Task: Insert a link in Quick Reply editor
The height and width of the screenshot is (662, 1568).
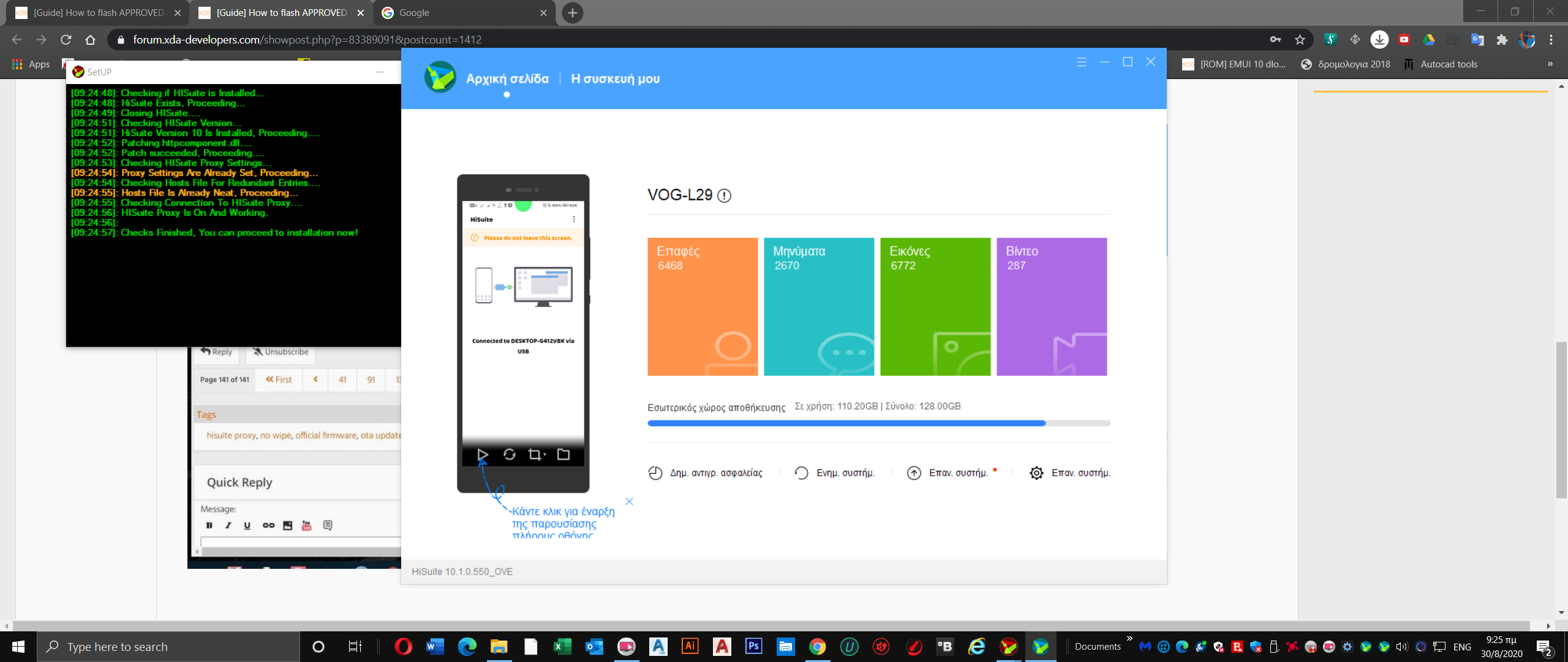Action: 268,525
